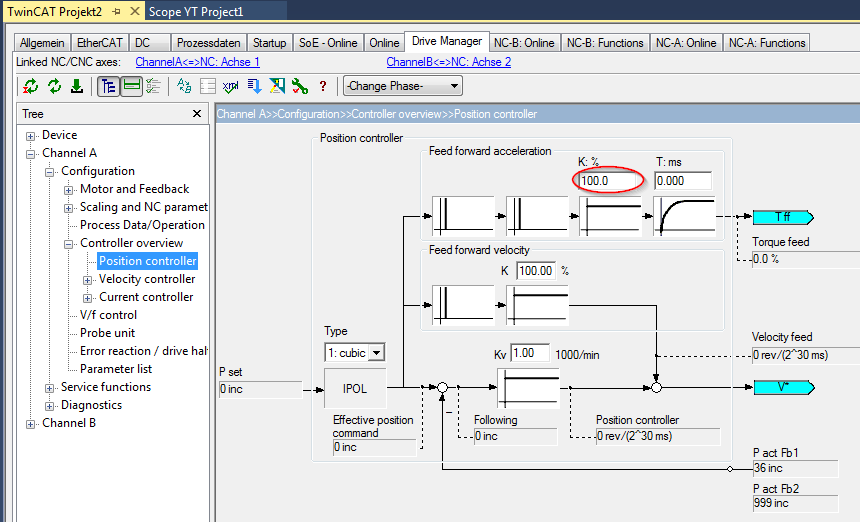The width and height of the screenshot is (860, 522).
Task: Click the blue down-arrow list icon
Action: pos(254,86)
